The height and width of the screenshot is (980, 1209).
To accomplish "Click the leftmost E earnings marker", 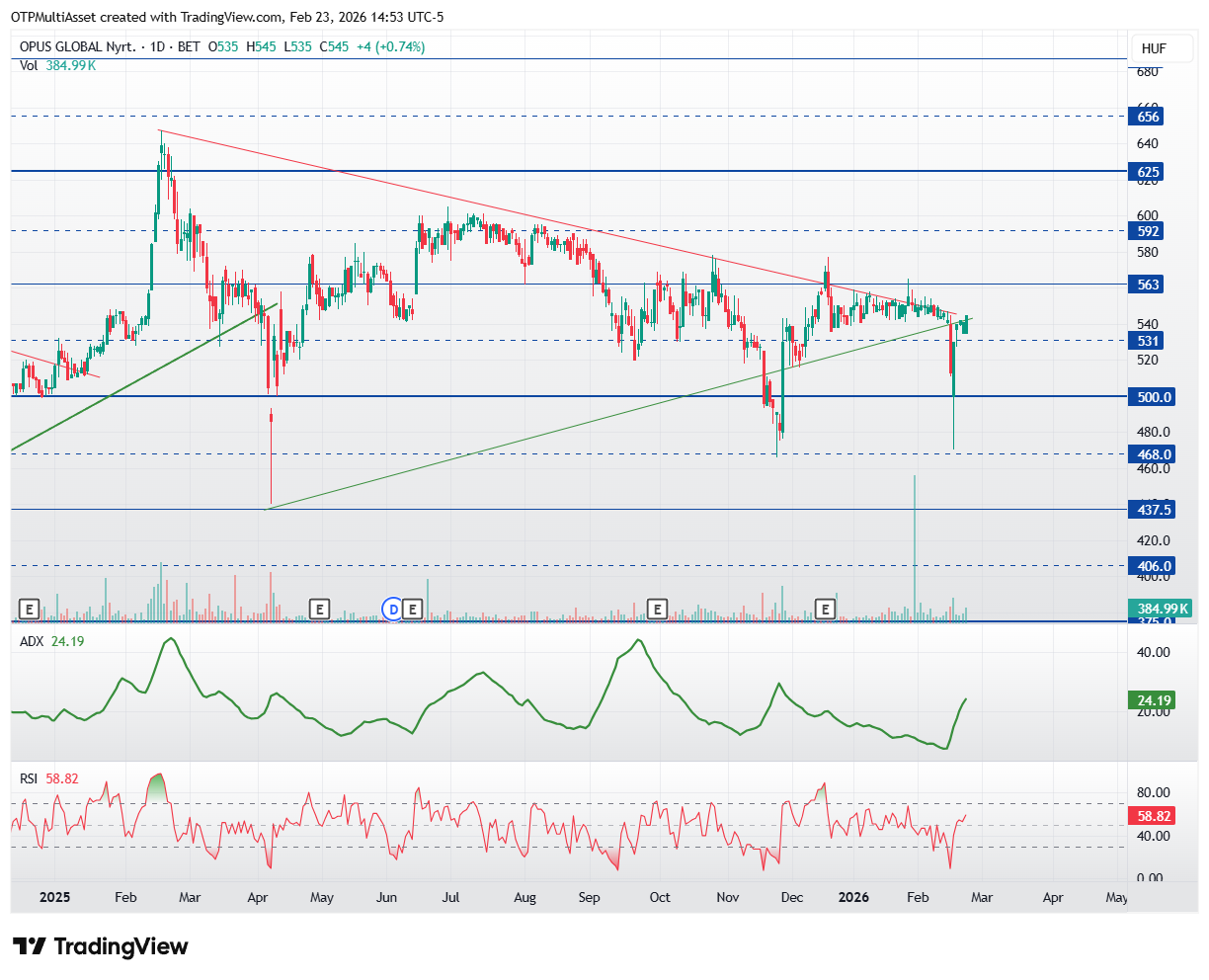I will (29, 608).
